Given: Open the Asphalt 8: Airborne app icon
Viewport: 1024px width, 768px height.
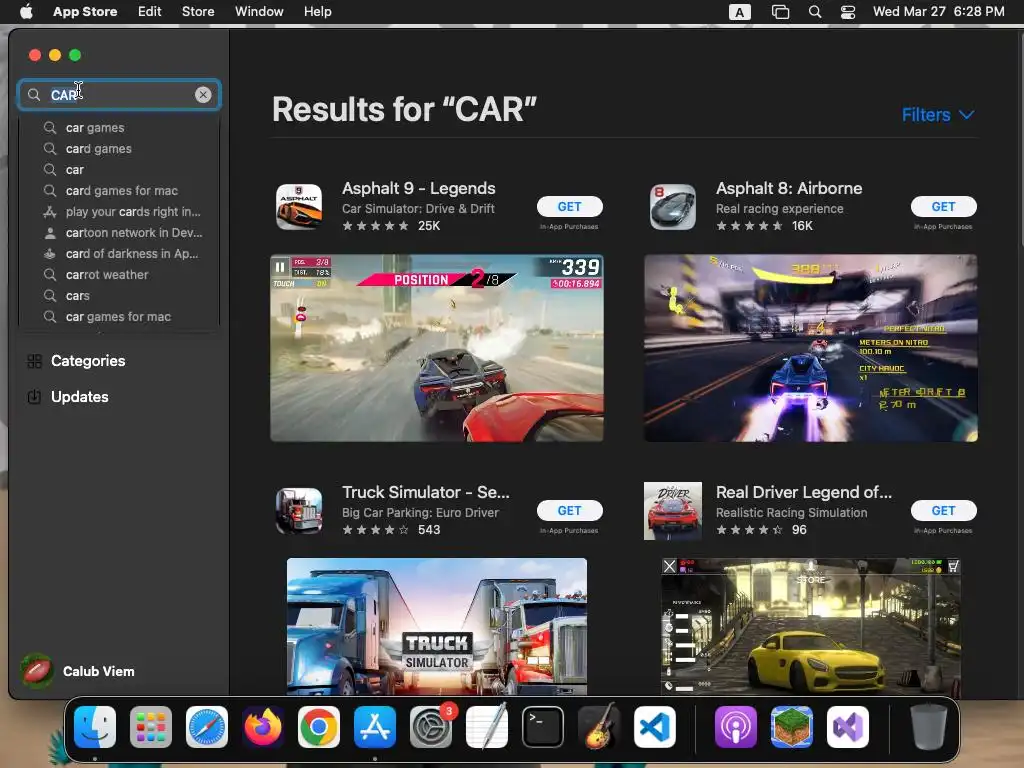Looking at the screenshot, I should click(x=673, y=207).
